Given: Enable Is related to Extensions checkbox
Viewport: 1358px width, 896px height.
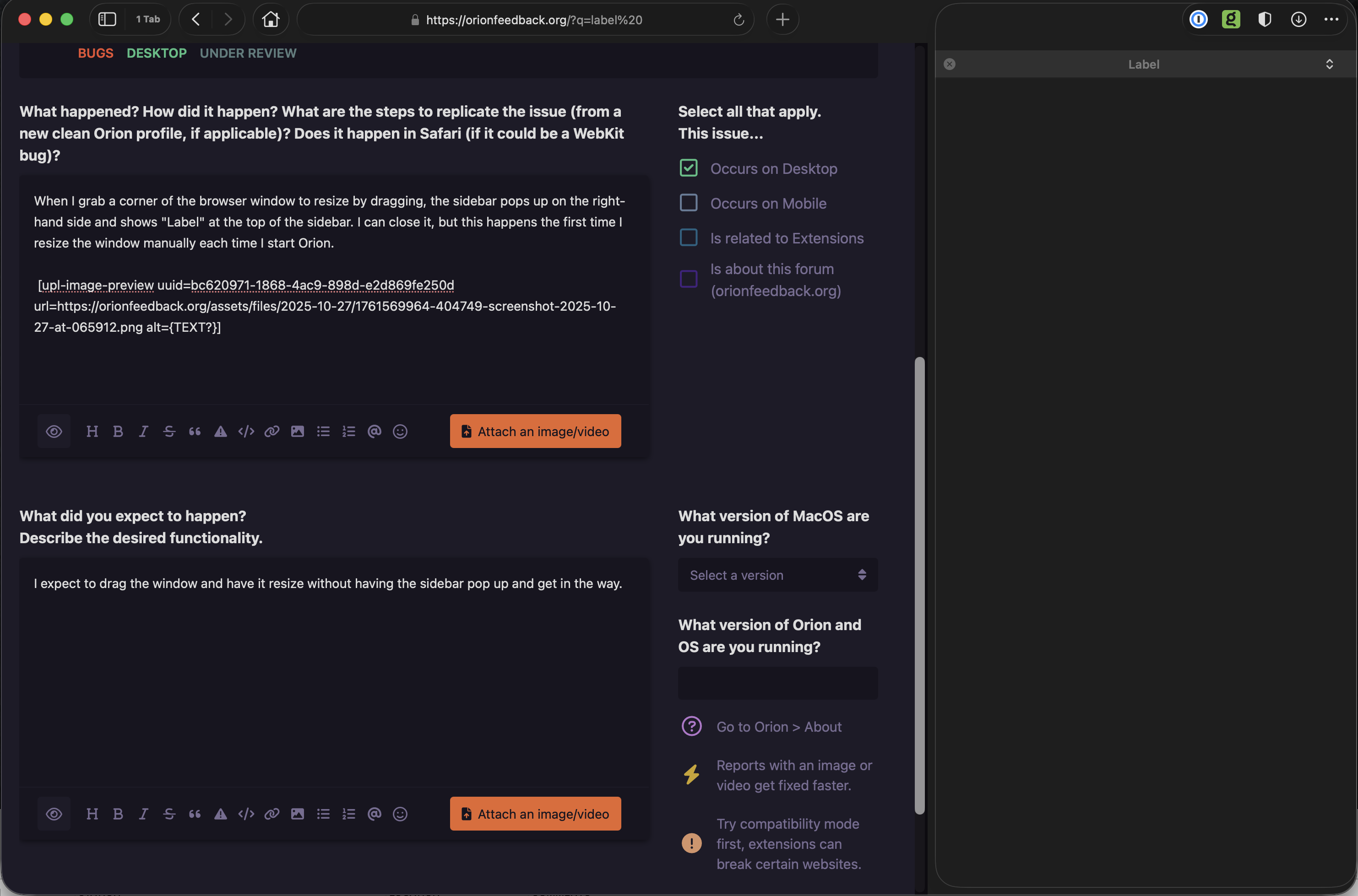Looking at the screenshot, I should pos(689,237).
